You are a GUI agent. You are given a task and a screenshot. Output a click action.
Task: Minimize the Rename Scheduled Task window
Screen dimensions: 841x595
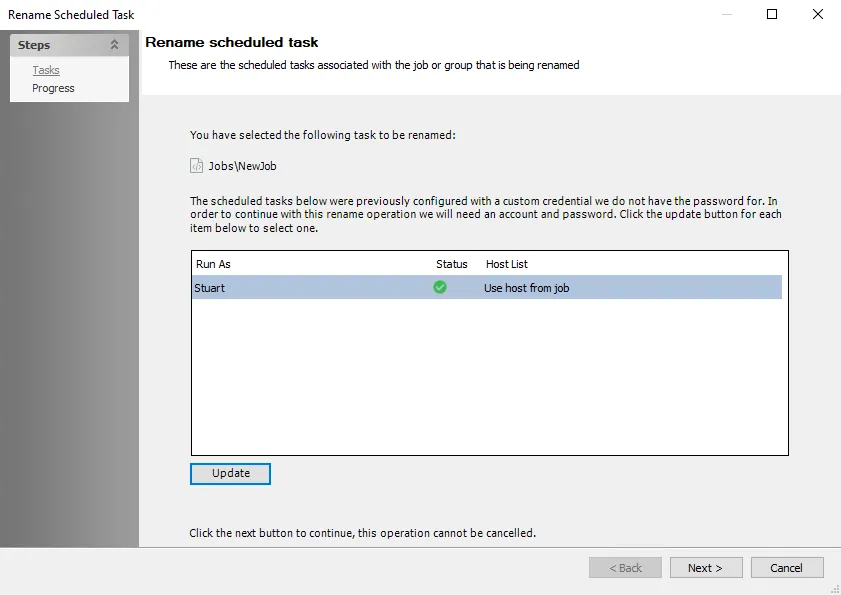[727, 14]
